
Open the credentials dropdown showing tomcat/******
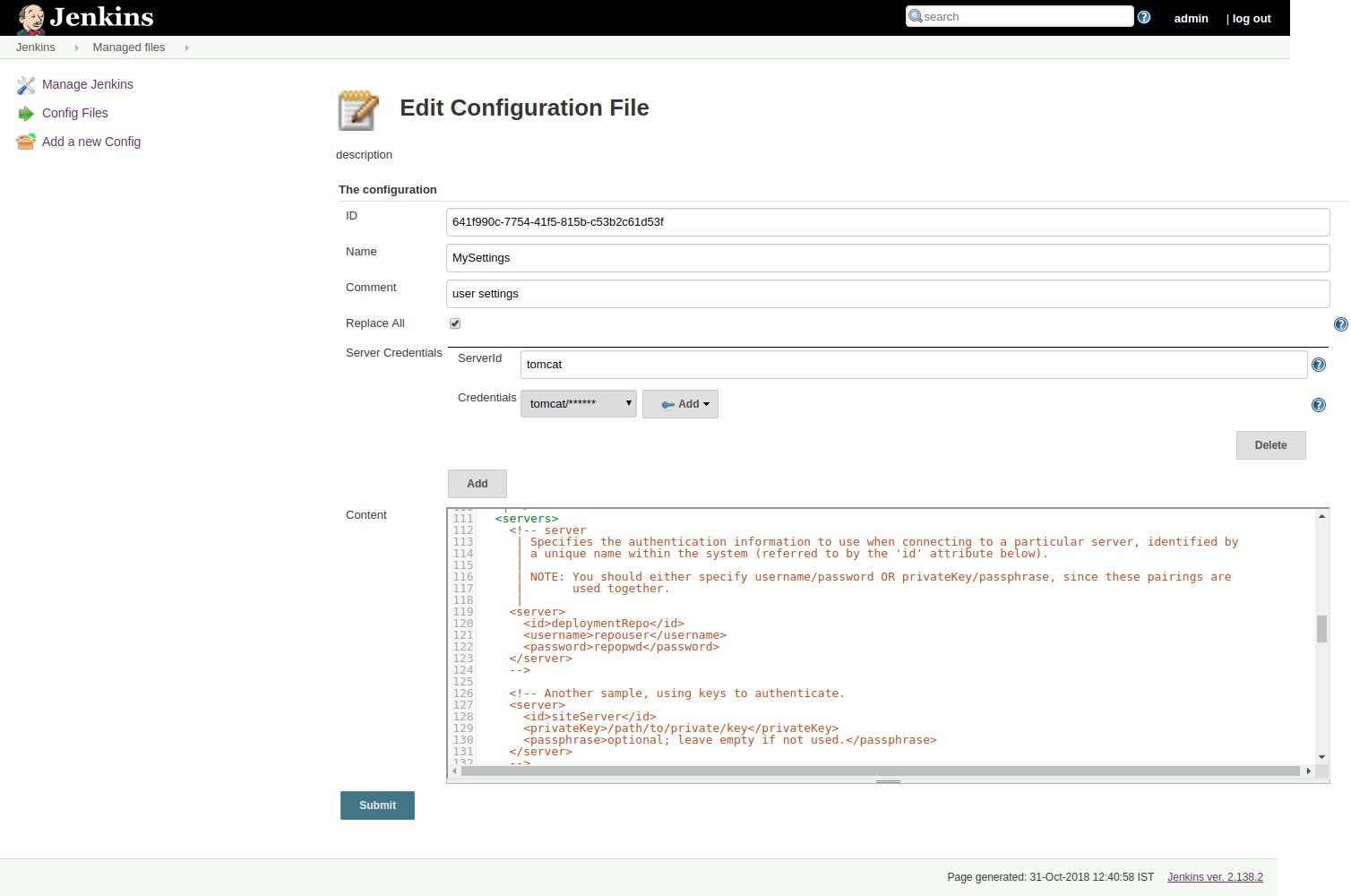pyautogui.click(x=578, y=403)
